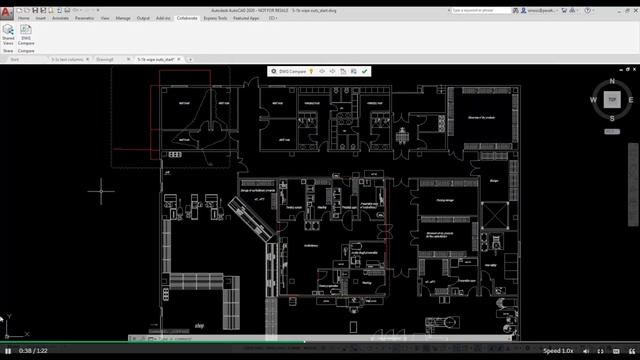Open the Insert ribbon tab

point(41,18)
